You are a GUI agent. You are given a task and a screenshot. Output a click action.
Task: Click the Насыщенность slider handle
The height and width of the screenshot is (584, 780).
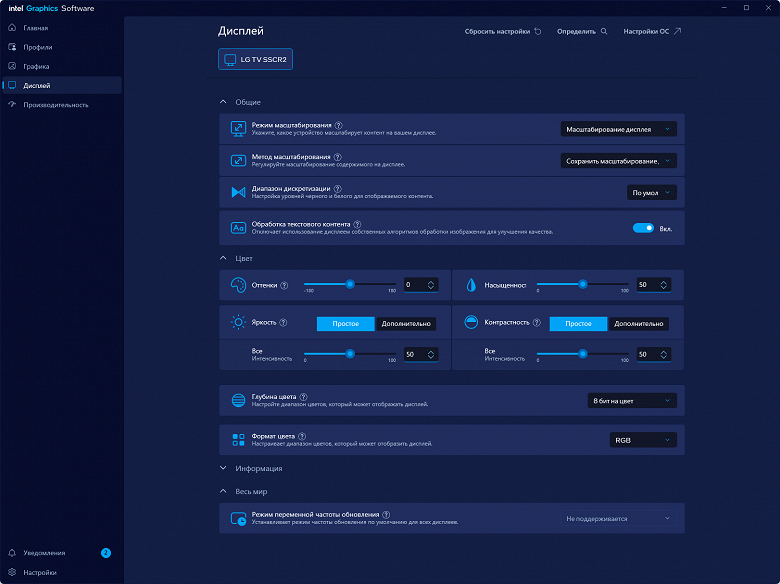(x=582, y=284)
